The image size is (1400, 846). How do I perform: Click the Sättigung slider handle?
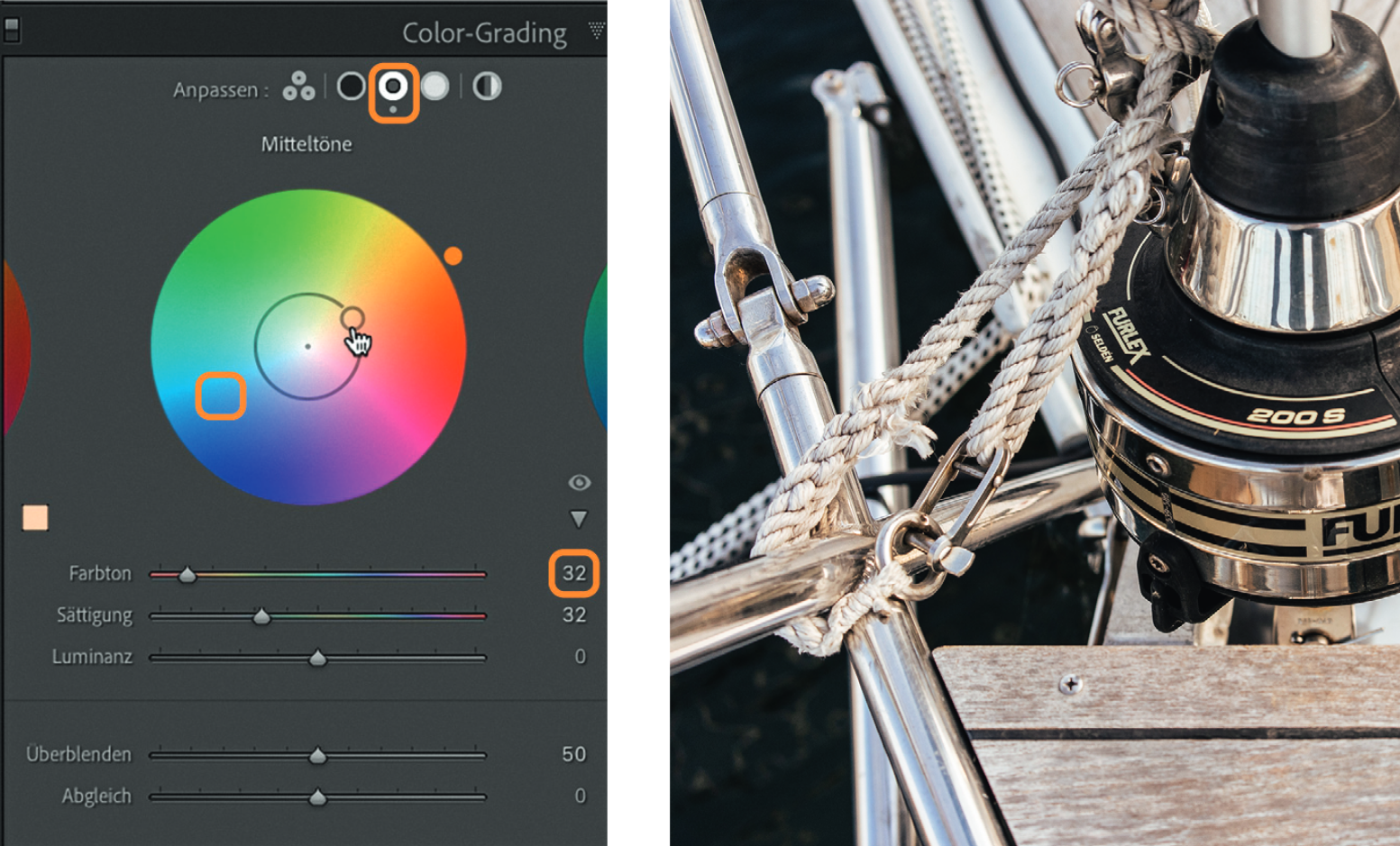(x=261, y=616)
